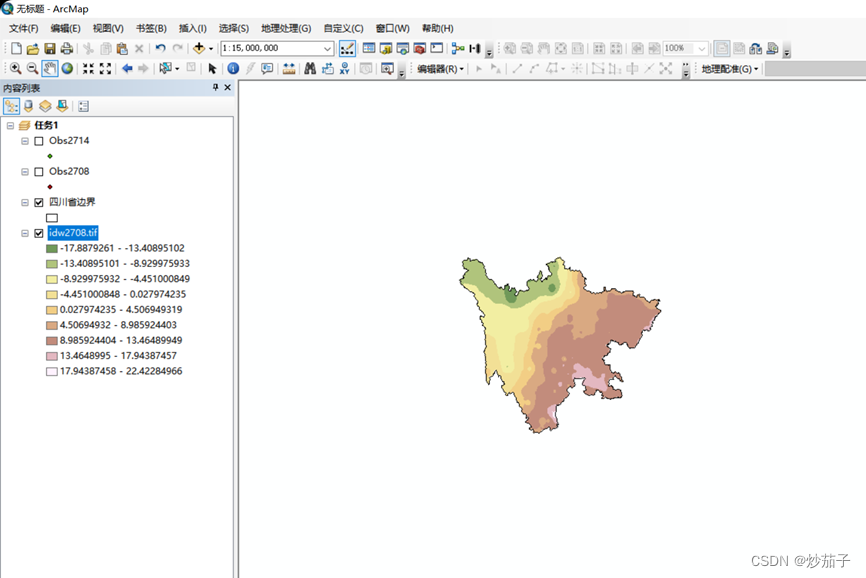Go back to previous extent
This screenshot has width=866, height=578.
(x=127, y=69)
